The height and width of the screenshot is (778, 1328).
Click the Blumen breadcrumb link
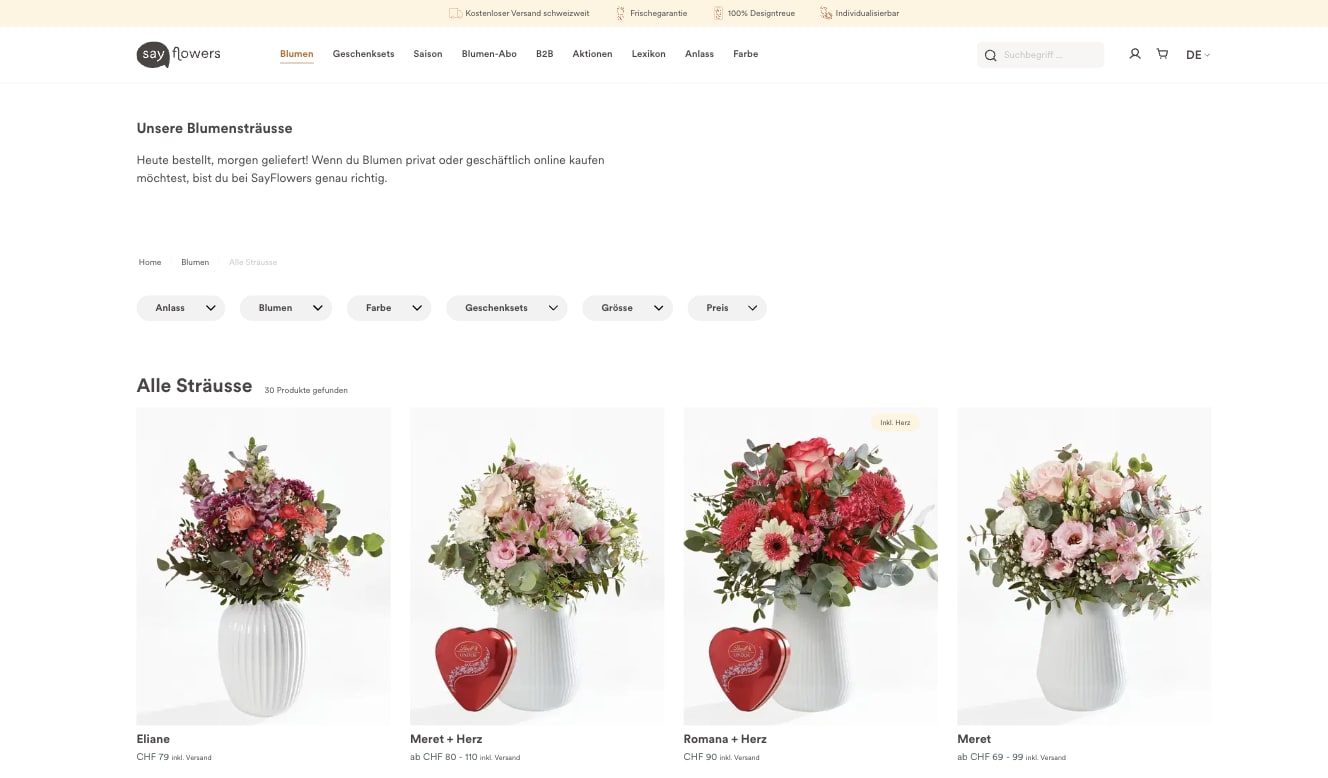tap(195, 262)
